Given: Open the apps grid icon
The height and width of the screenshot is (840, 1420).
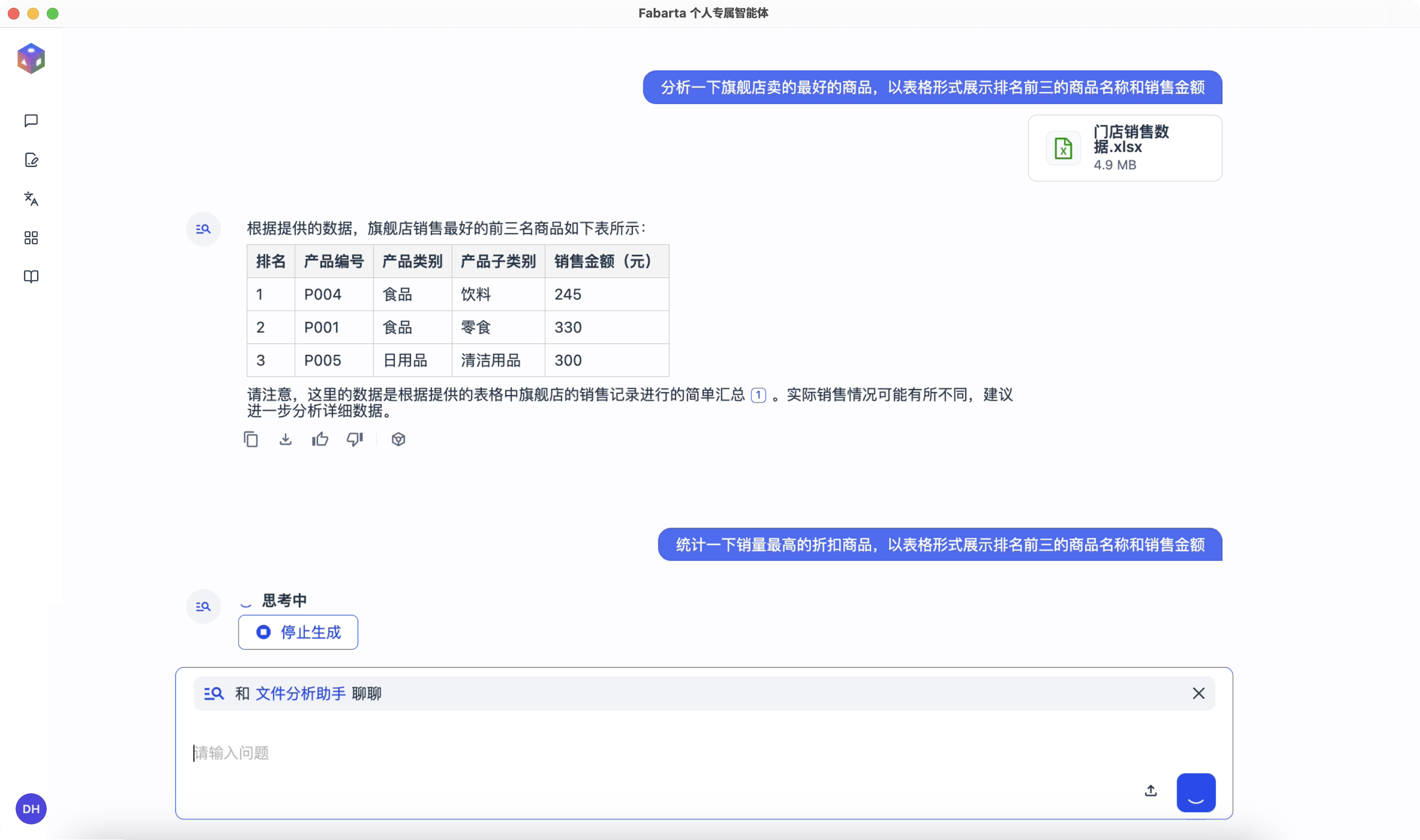Looking at the screenshot, I should 31,238.
